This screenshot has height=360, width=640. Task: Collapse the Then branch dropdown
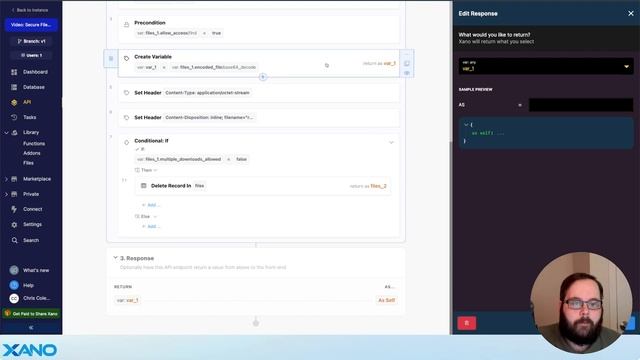pos(155,170)
